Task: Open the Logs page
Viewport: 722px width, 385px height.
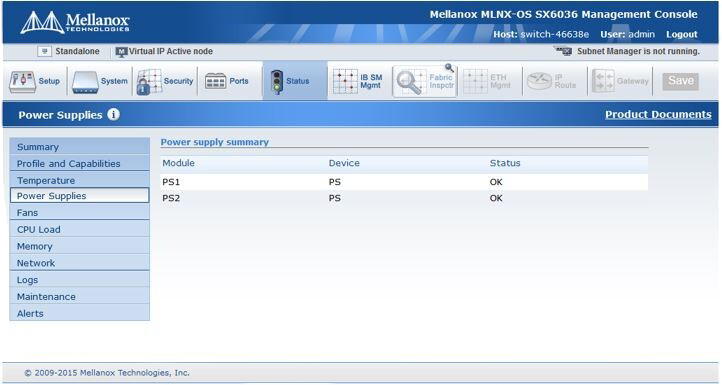Action: click(80, 280)
